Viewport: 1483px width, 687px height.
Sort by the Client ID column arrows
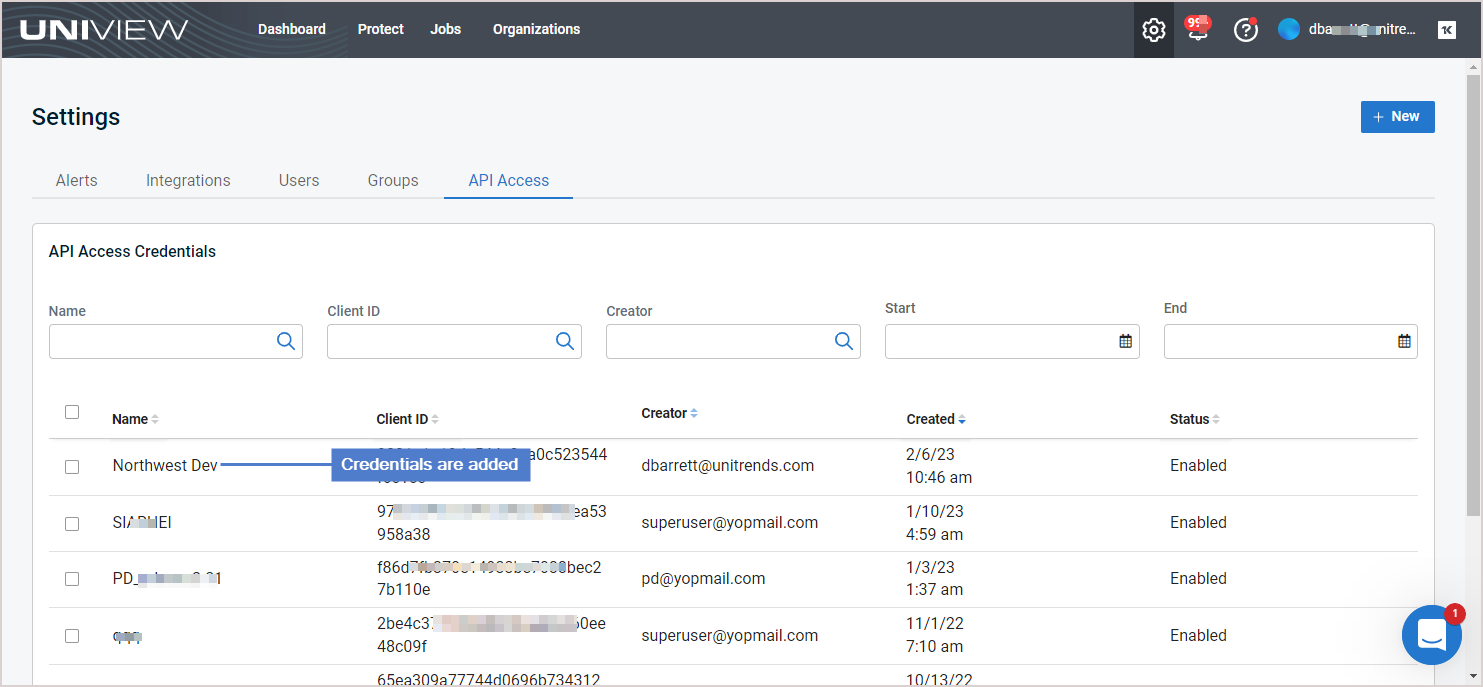click(x=435, y=419)
